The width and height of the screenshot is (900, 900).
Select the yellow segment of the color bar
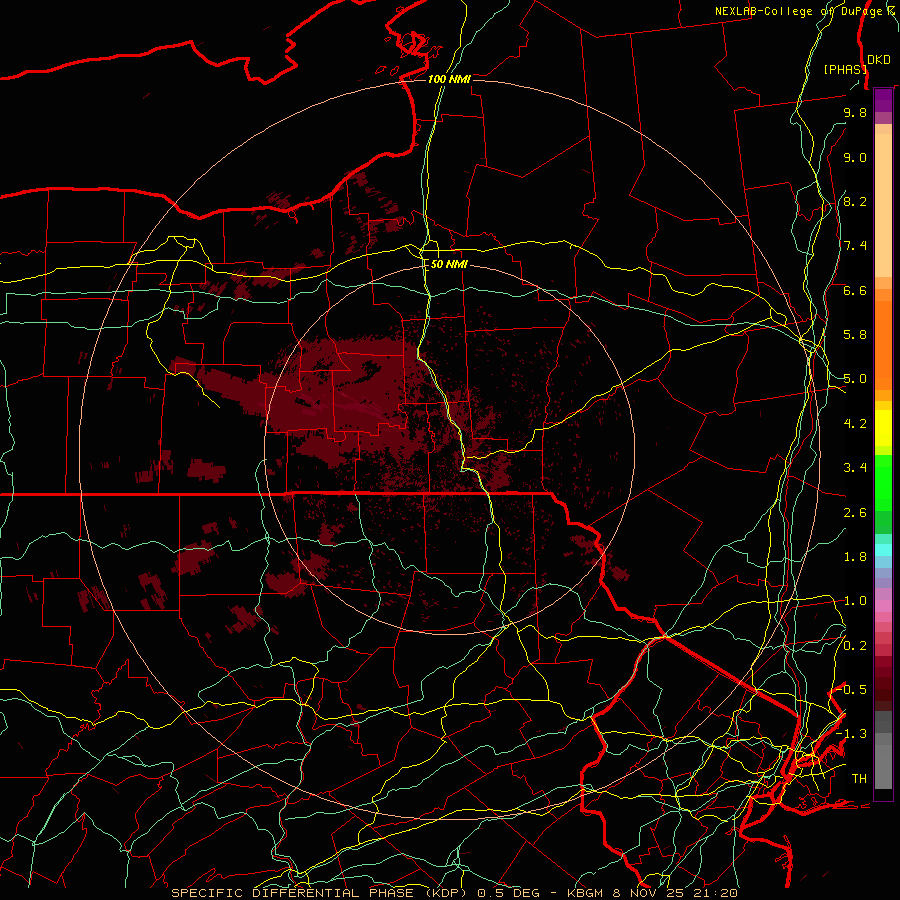[883, 428]
